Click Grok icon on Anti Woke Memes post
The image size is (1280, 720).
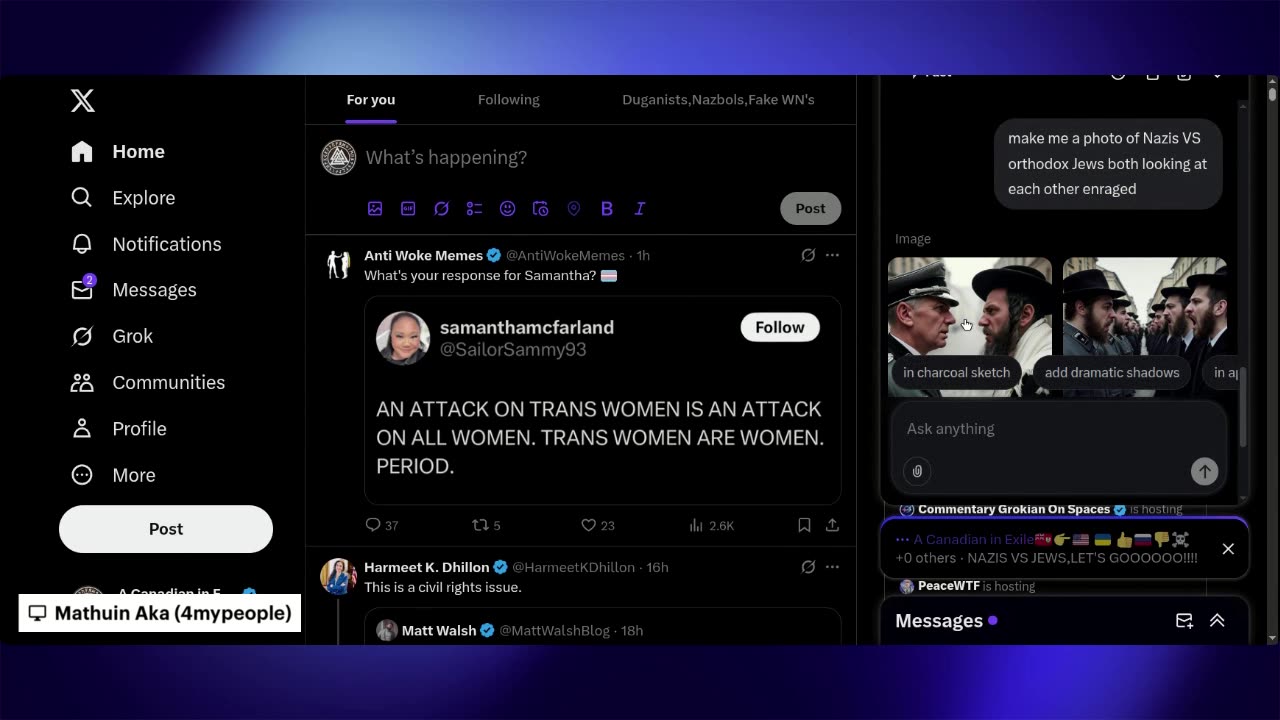(808, 255)
